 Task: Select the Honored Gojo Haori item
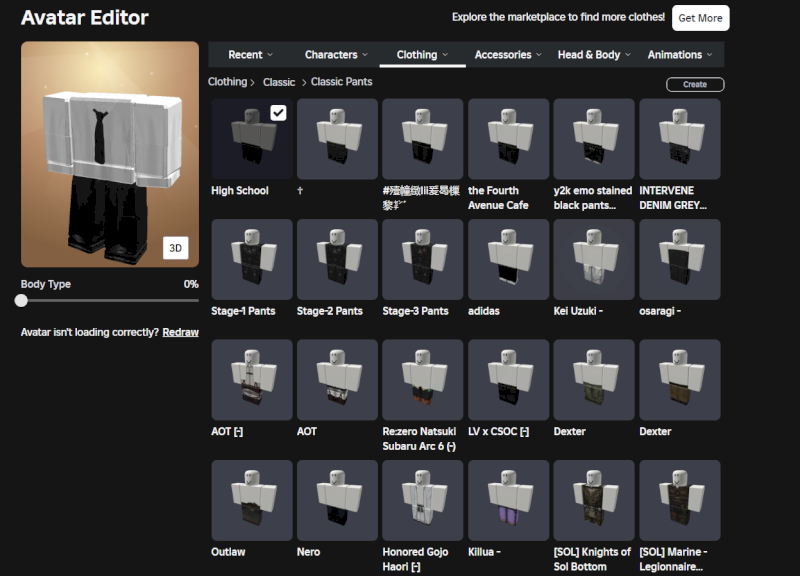[x=422, y=500]
